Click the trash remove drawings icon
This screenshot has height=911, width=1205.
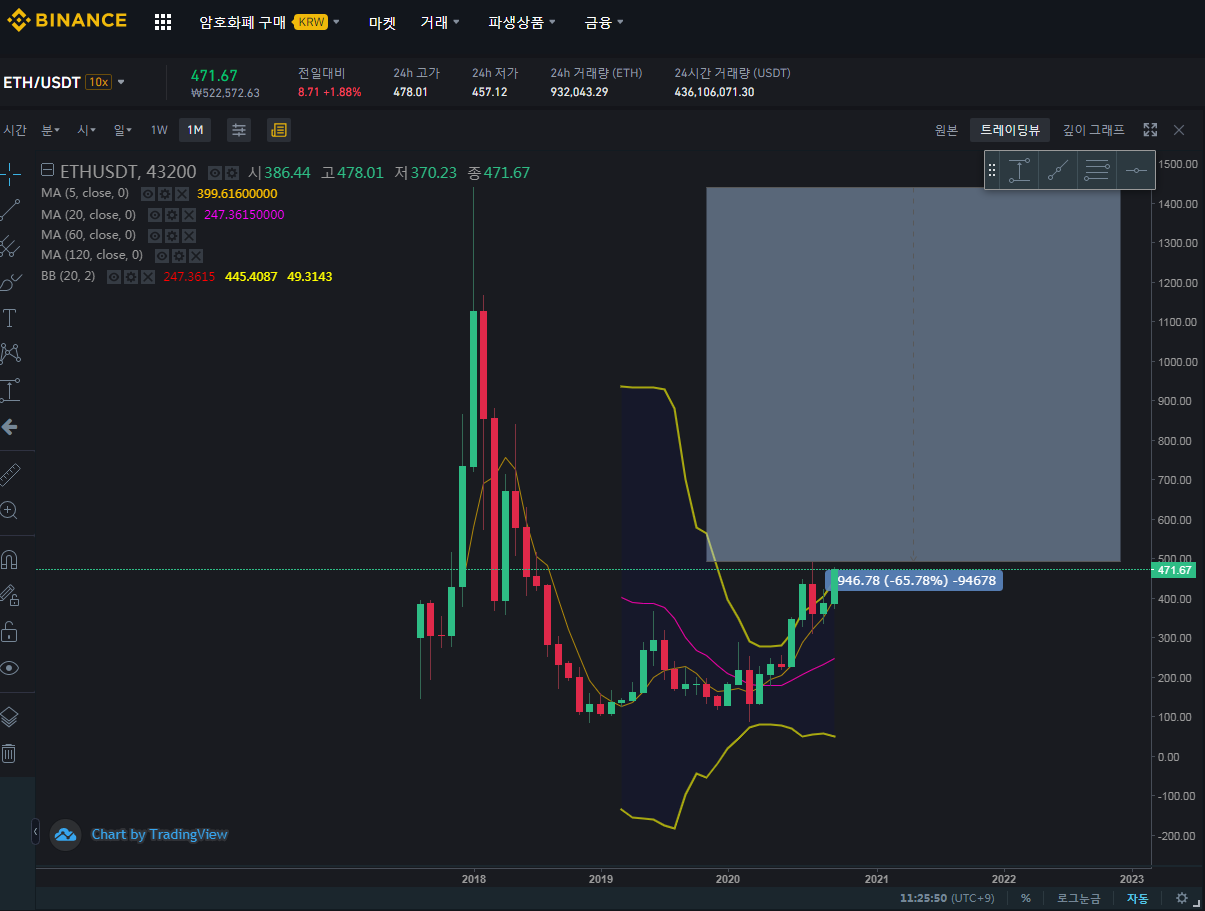click(x=9, y=753)
